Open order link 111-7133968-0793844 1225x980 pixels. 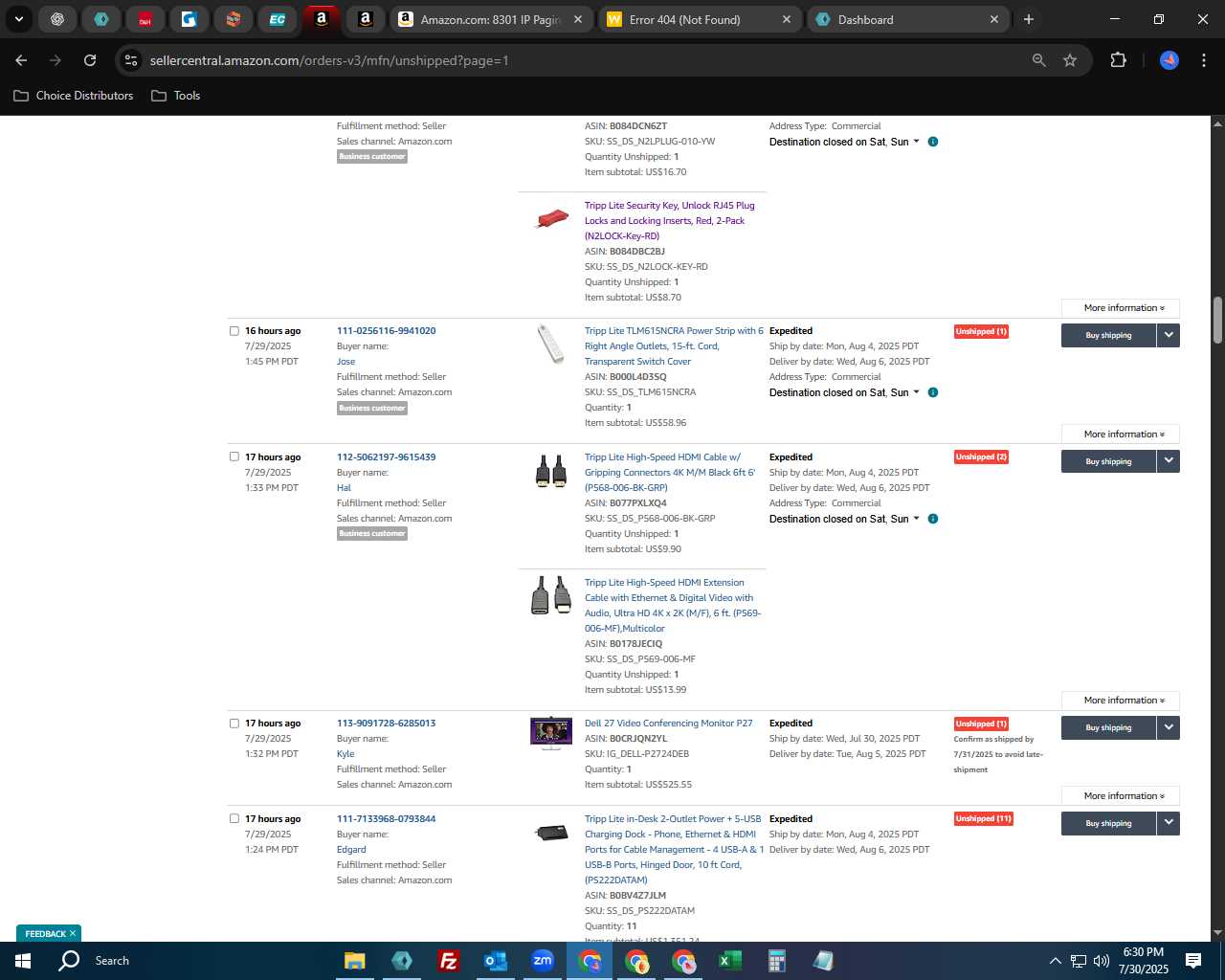pos(386,819)
